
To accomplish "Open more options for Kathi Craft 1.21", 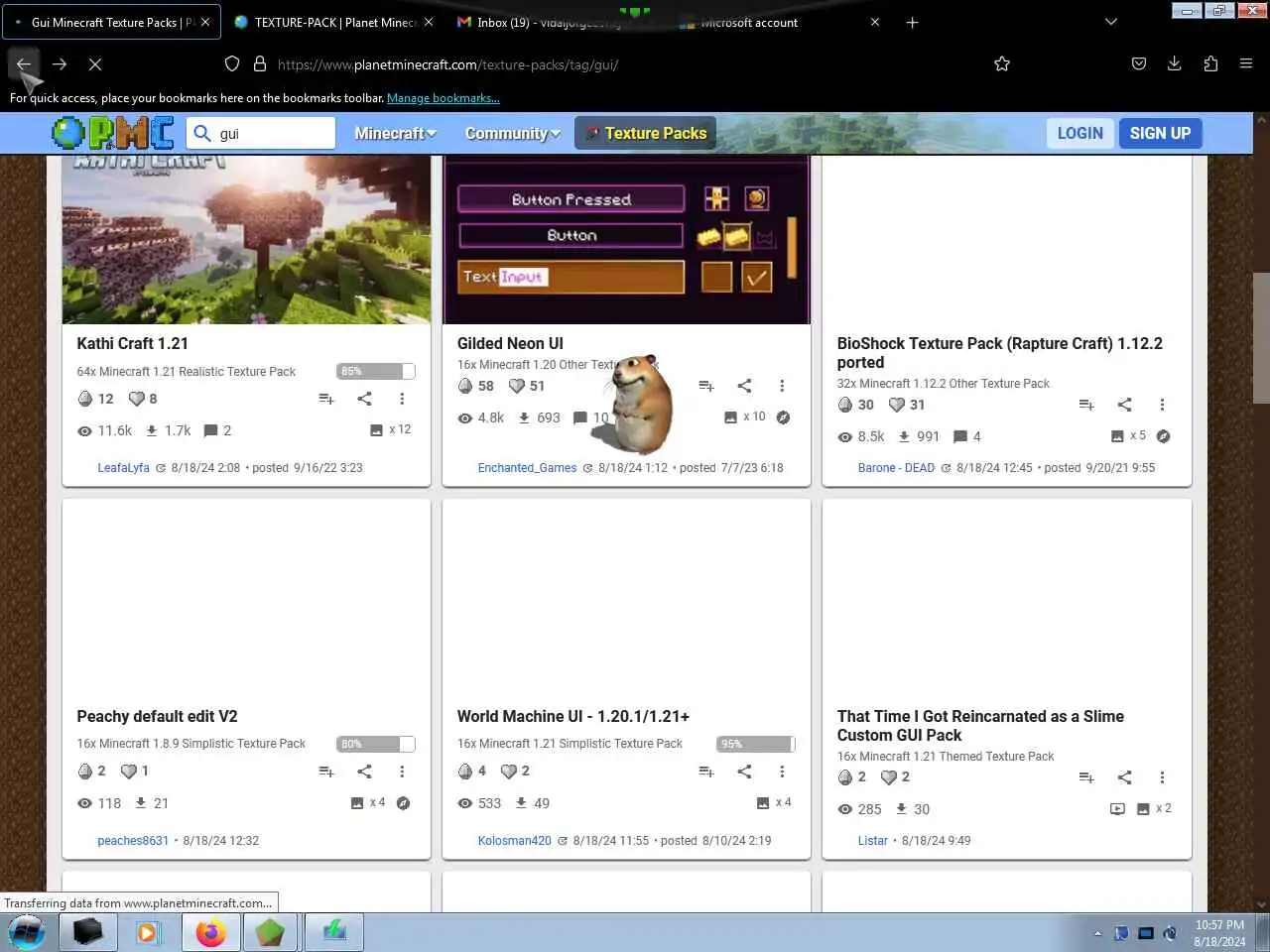I will coord(402,399).
